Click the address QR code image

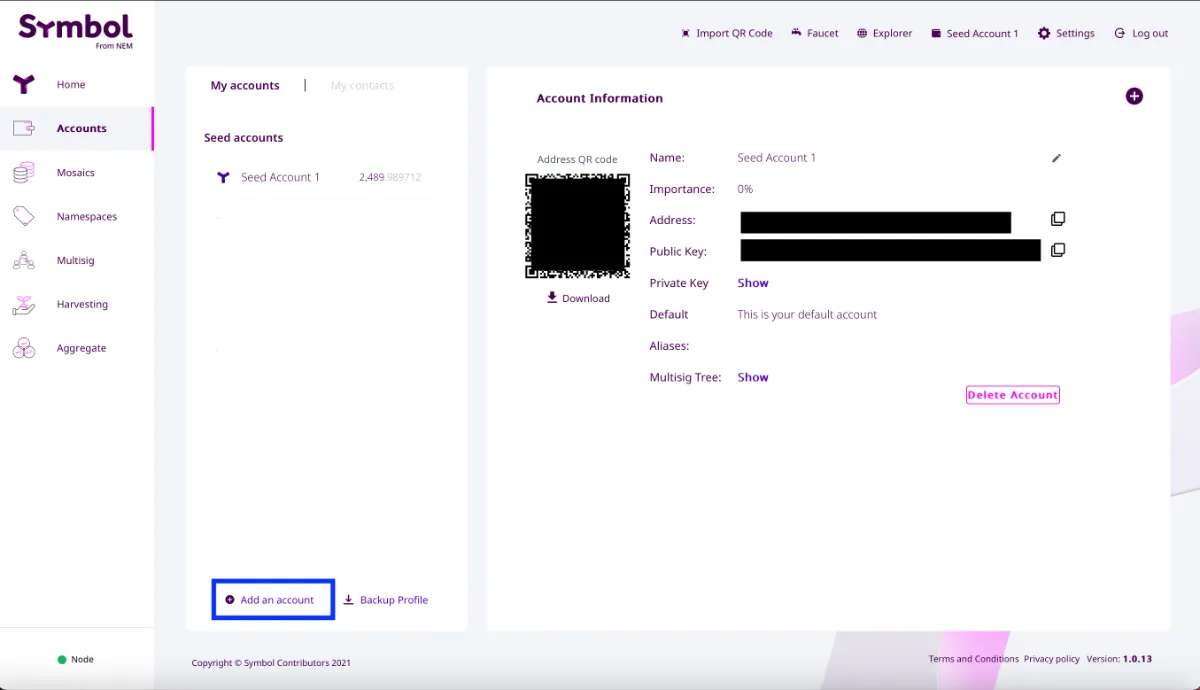tap(577, 226)
